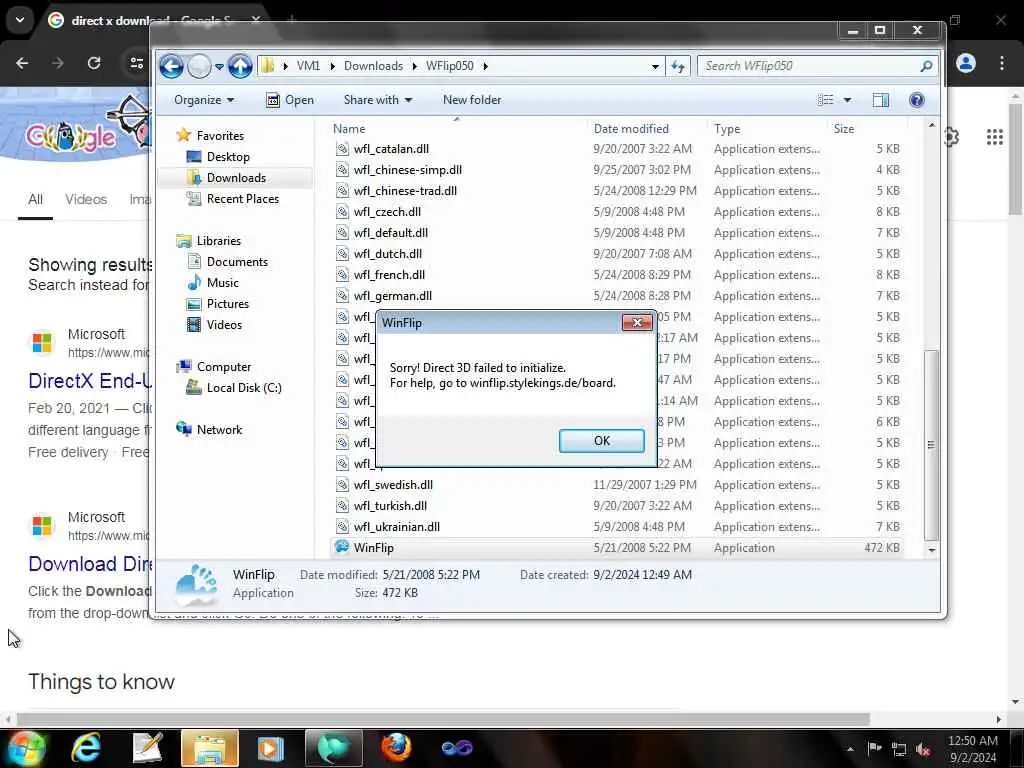
Task: Open the view options dropdown arrow
Action: 847,100
